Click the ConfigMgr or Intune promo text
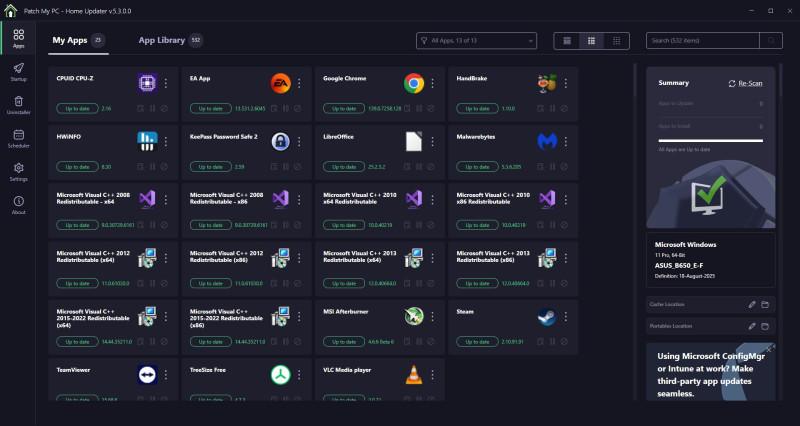 [711, 375]
